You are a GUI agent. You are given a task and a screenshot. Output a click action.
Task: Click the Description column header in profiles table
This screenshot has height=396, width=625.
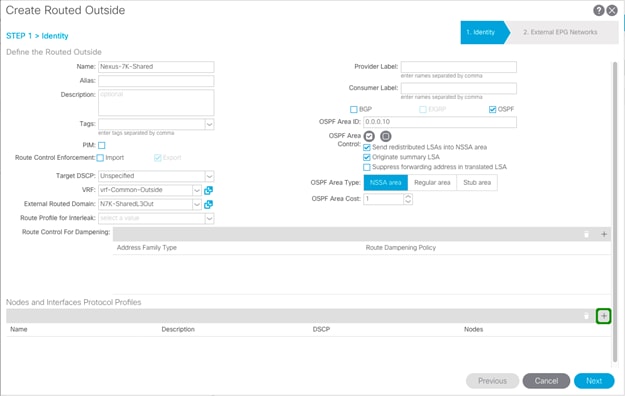178,329
